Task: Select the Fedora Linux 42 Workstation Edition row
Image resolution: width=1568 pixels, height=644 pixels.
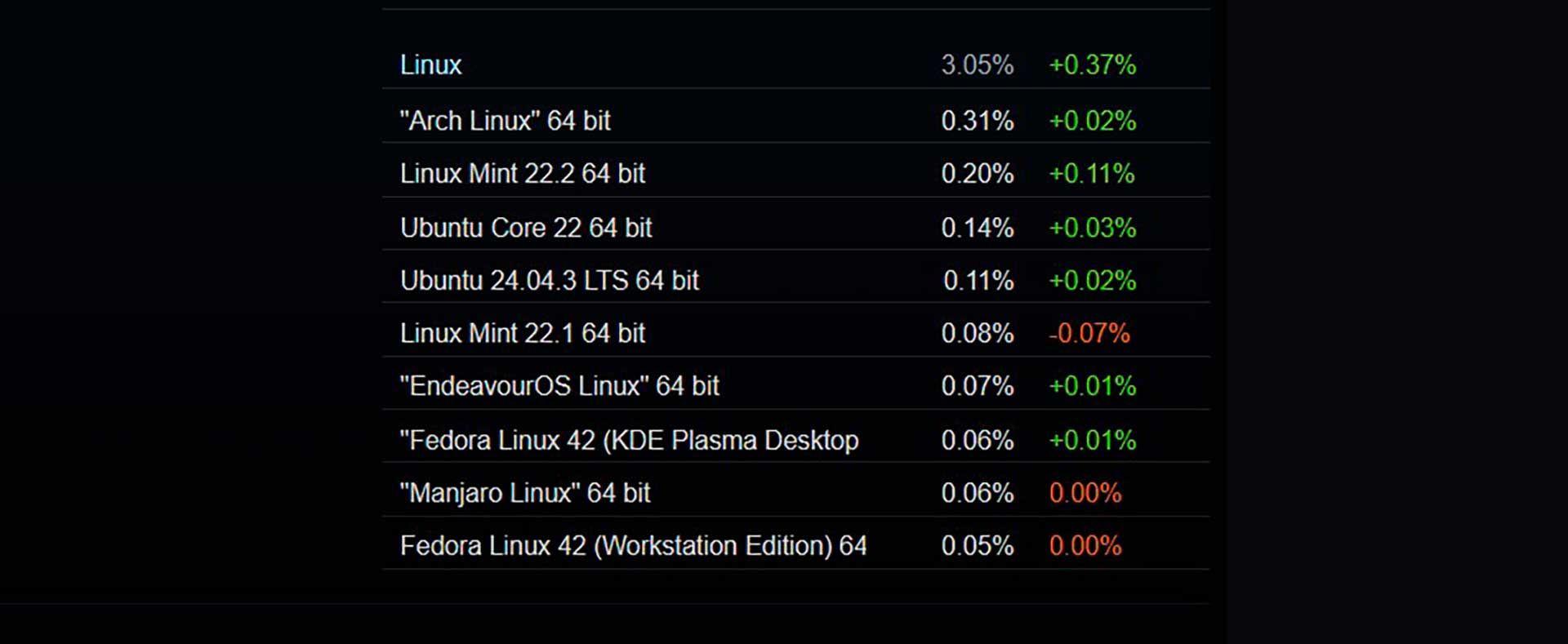Action: pos(633,545)
